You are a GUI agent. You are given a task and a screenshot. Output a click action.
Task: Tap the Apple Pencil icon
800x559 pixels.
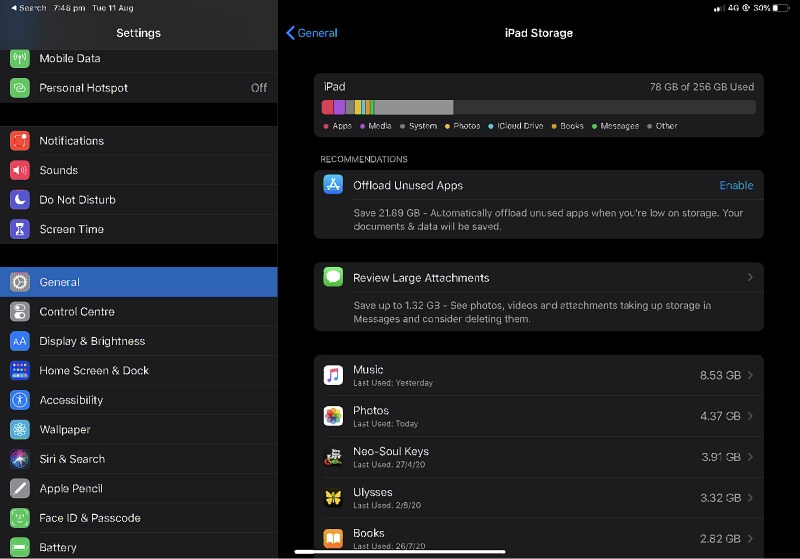coord(20,489)
